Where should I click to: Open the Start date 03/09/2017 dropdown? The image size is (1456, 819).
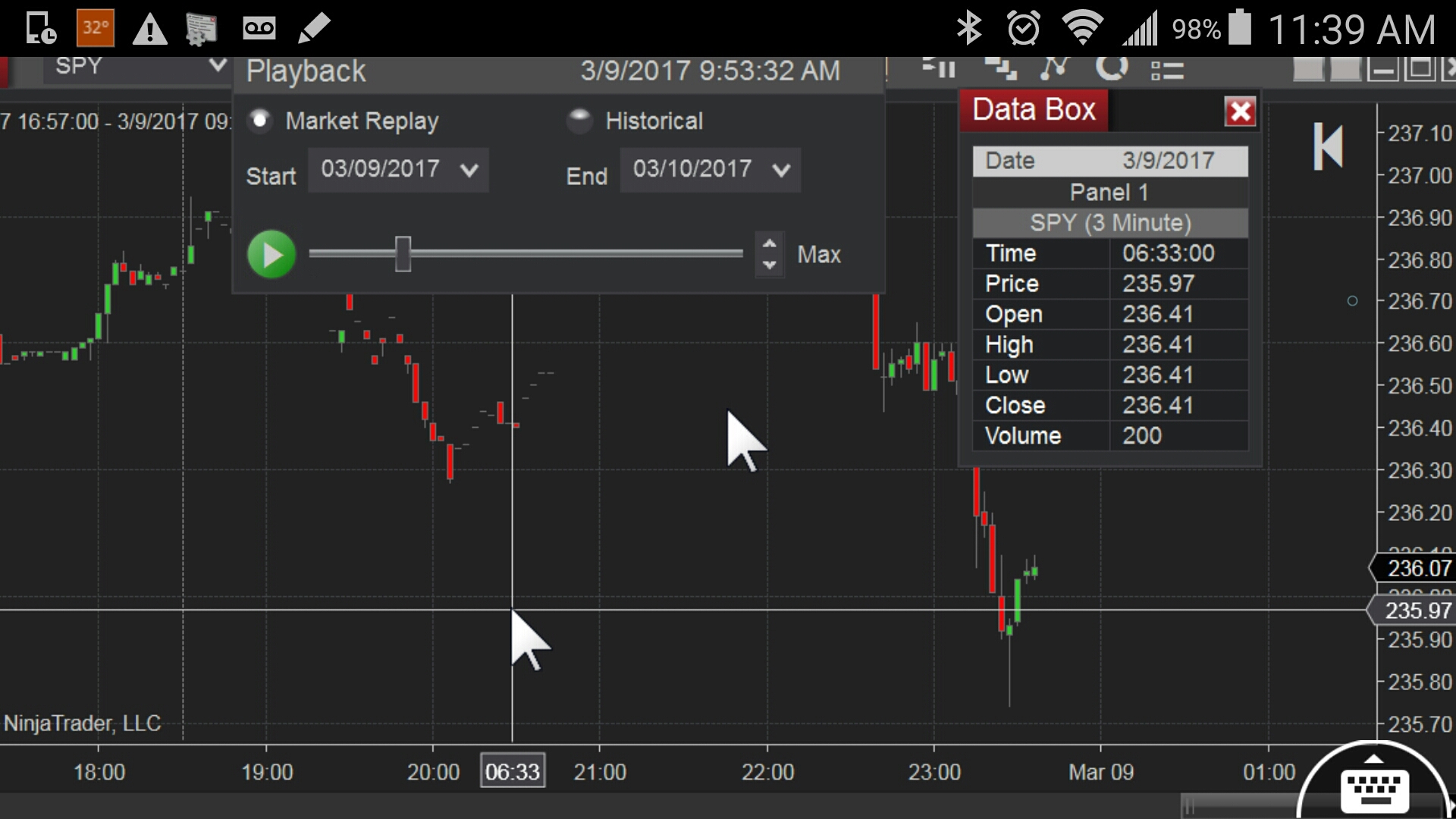pyautogui.click(x=398, y=169)
